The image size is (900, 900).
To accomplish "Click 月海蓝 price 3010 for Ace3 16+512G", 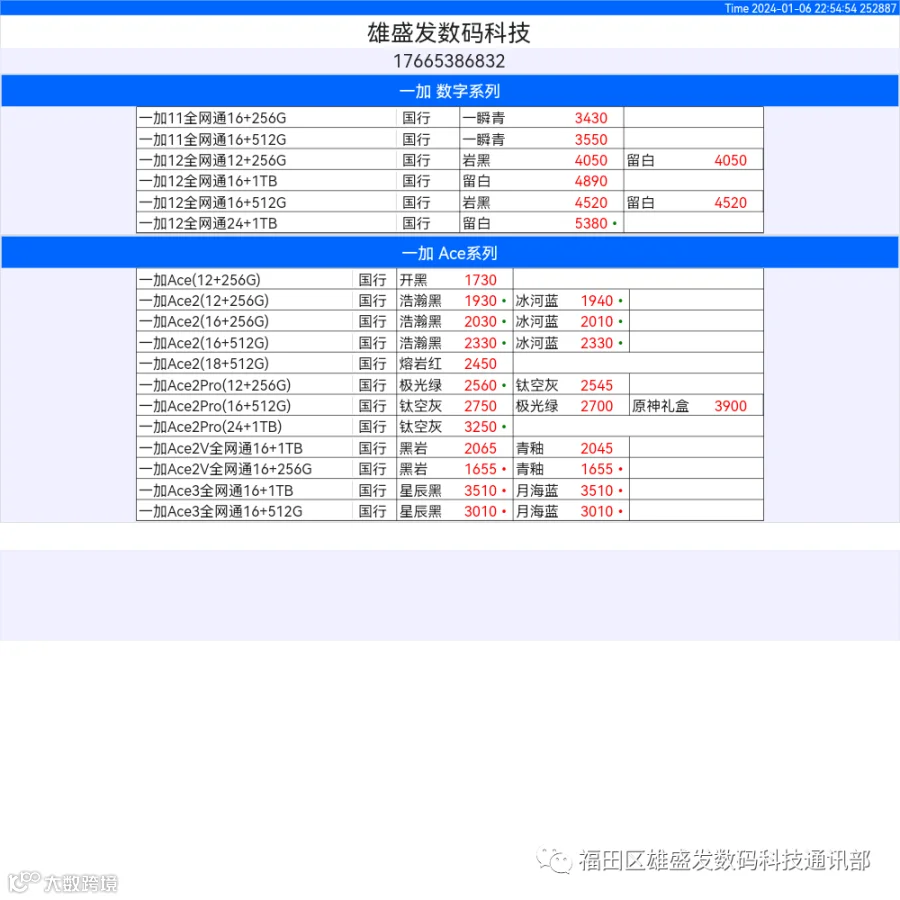I will point(597,511).
